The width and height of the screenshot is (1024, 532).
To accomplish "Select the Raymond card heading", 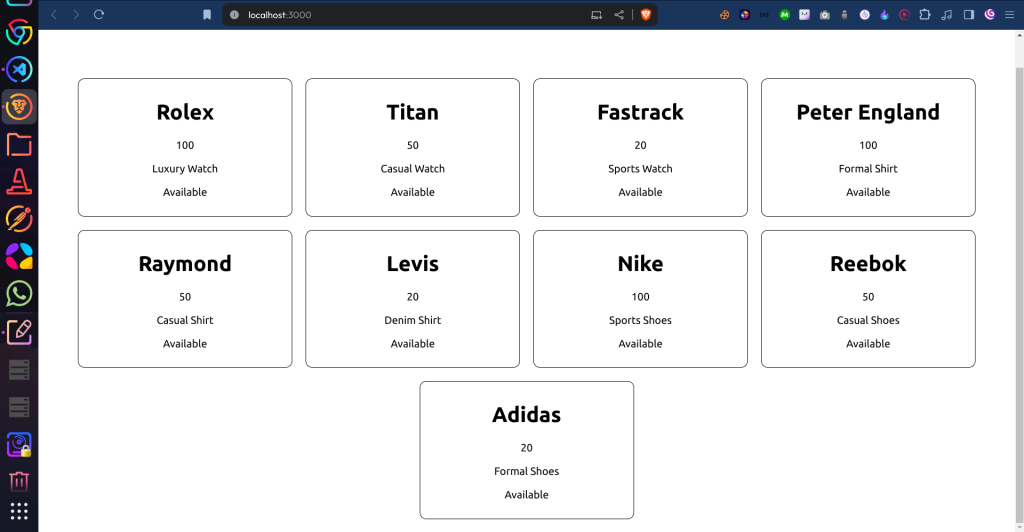I will 185,264.
